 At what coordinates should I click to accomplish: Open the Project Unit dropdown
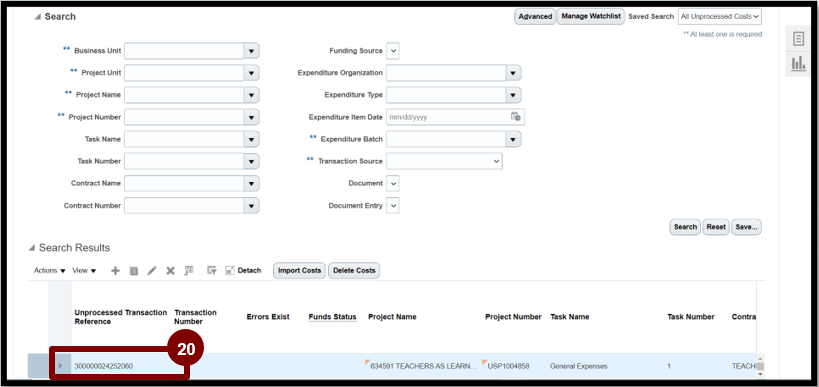(251, 73)
